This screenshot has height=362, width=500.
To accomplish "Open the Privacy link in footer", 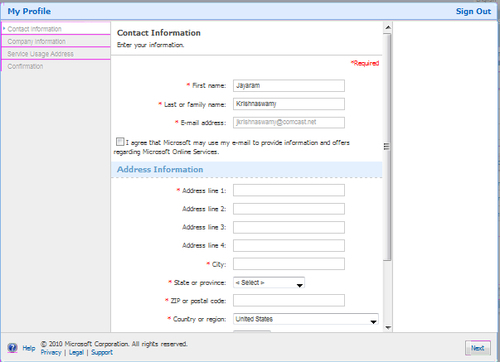I will click(x=51, y=352).
